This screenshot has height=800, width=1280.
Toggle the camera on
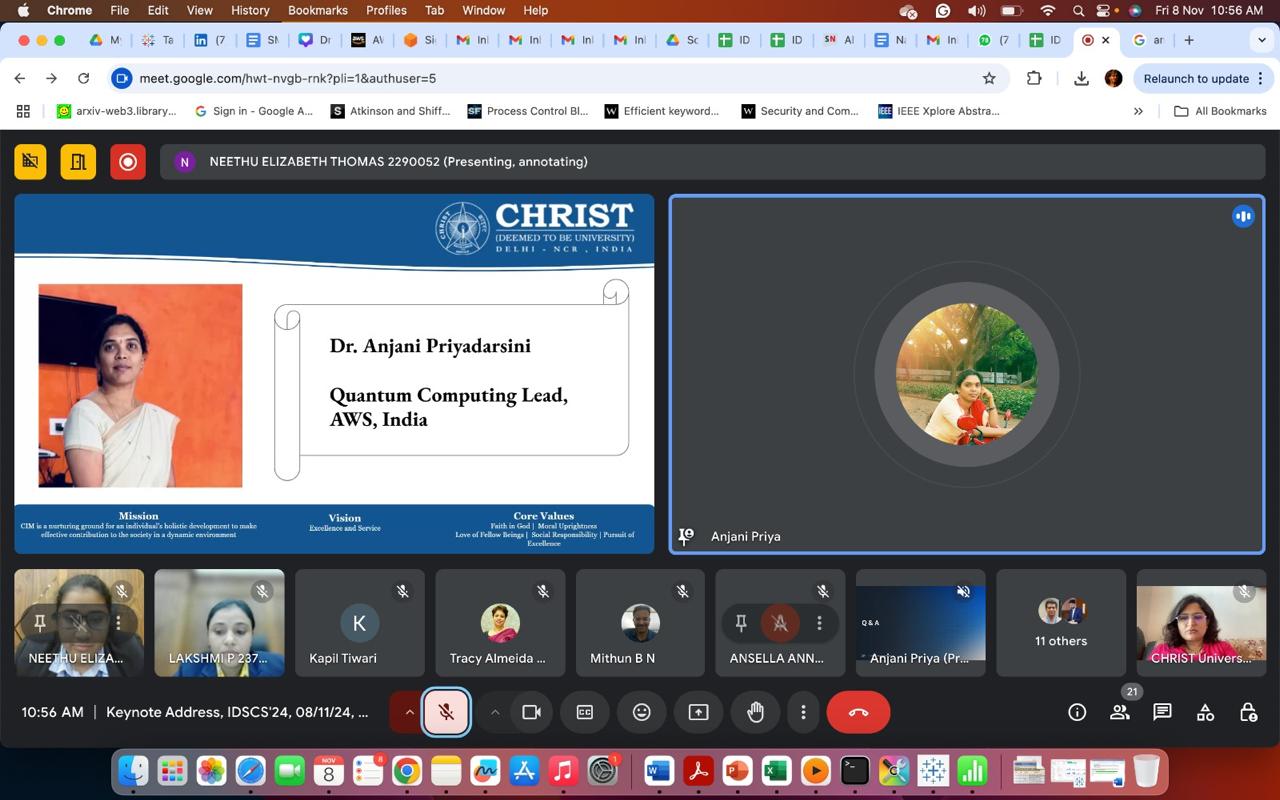(x=531, y=712)
